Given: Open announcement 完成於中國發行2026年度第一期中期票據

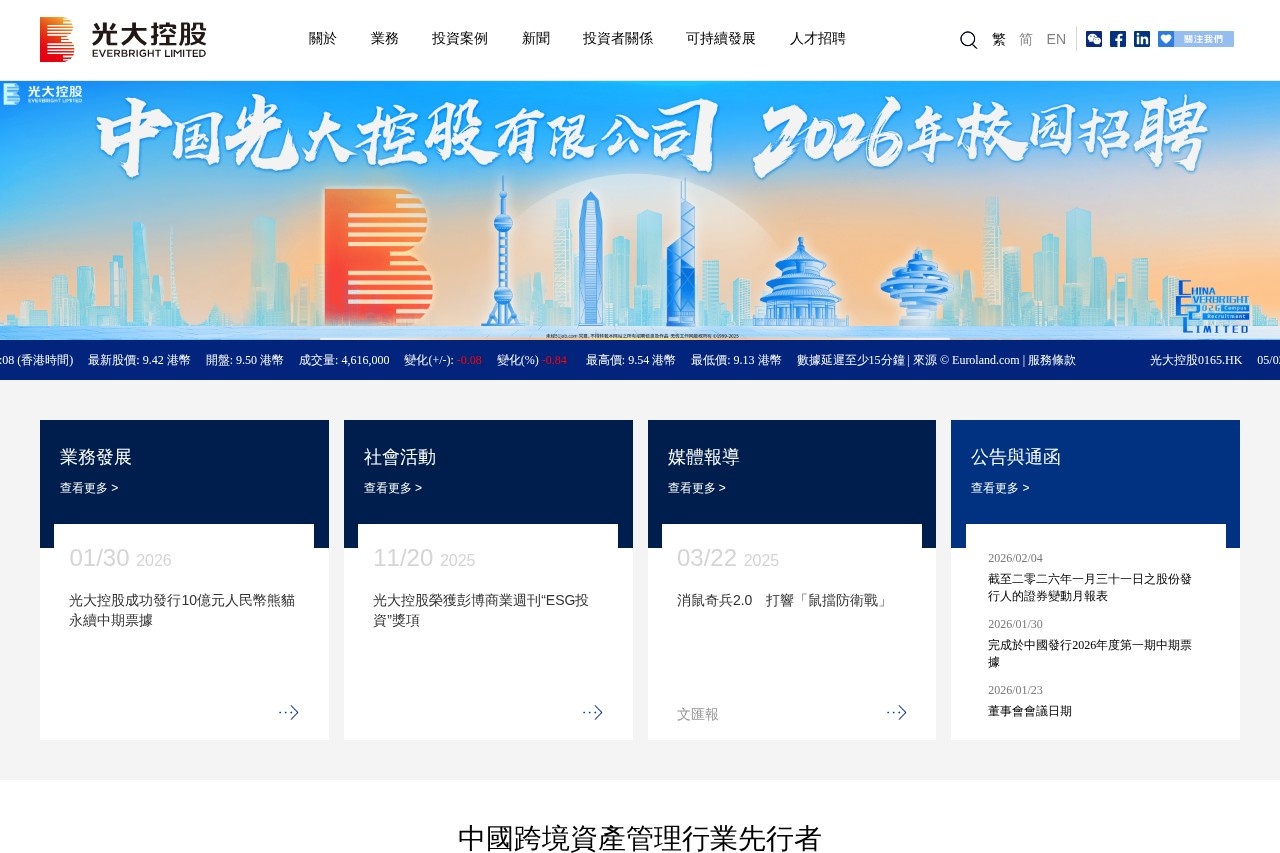Looking at the screenshot, I should pos(1090,653).
